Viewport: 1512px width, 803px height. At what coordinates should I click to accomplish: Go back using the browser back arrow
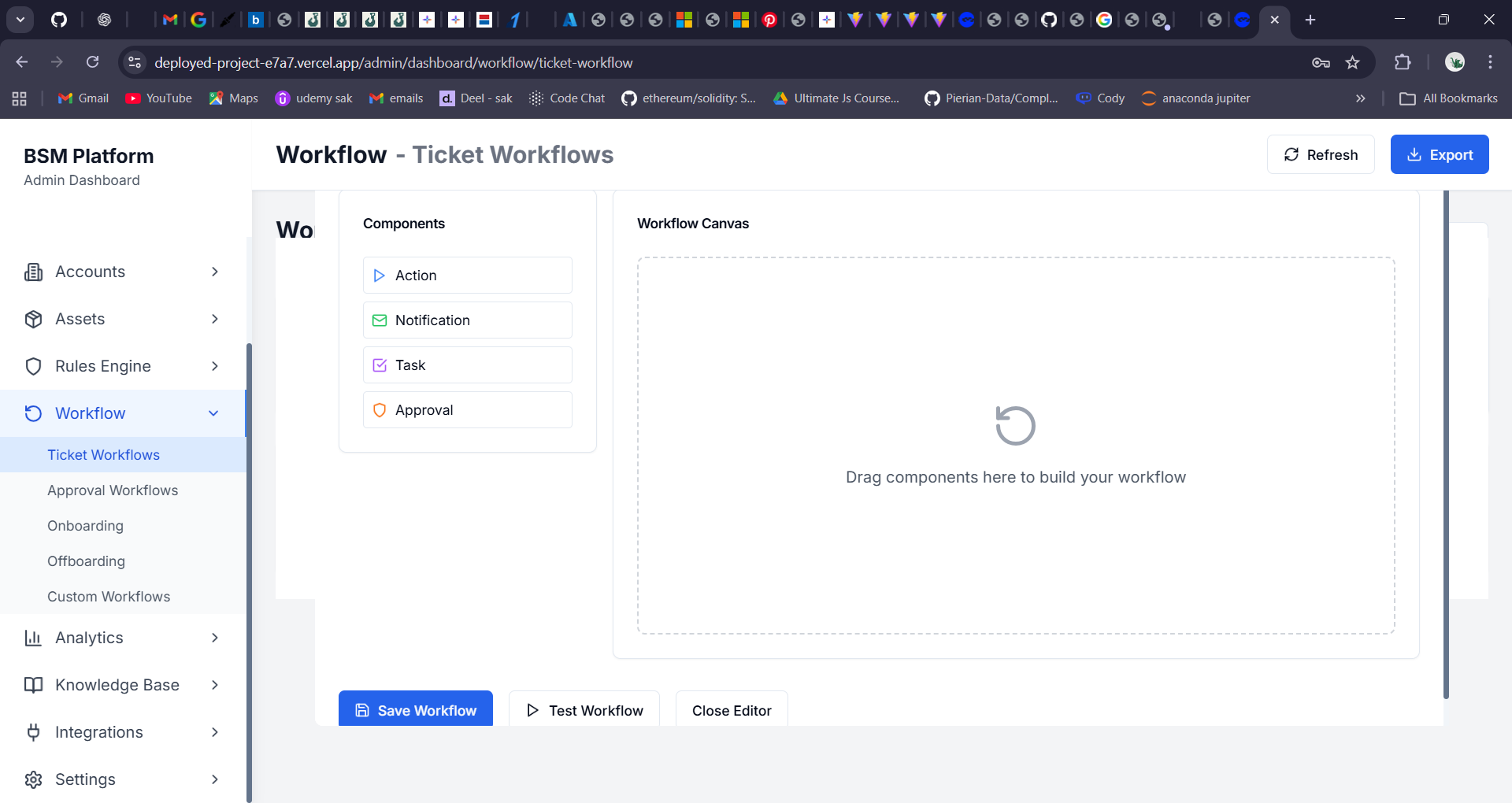coord(21,62)
